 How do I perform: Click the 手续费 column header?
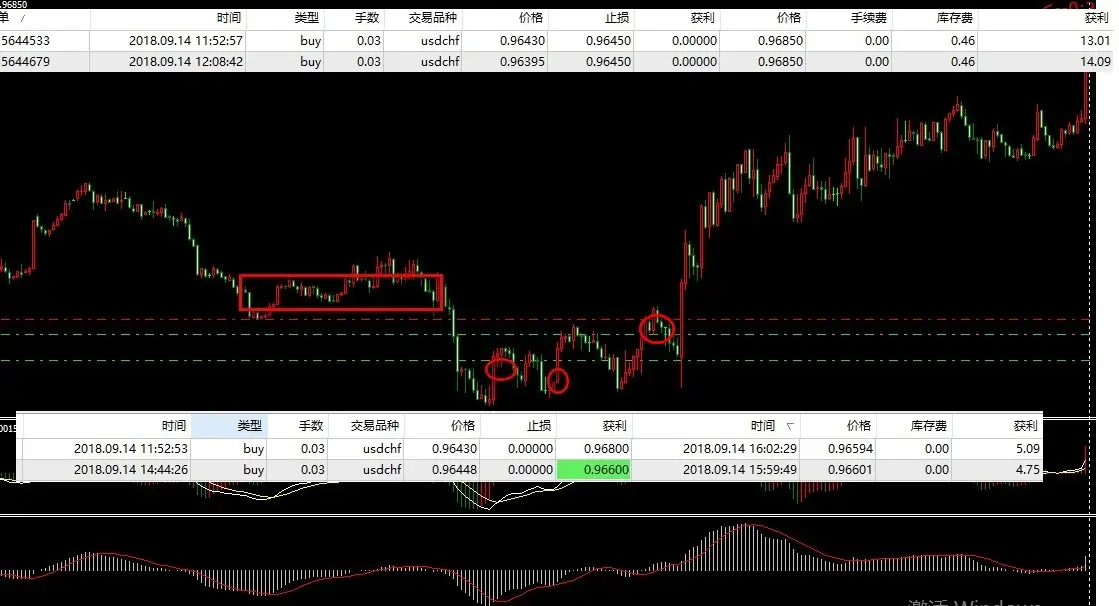[x=869, y=18]
